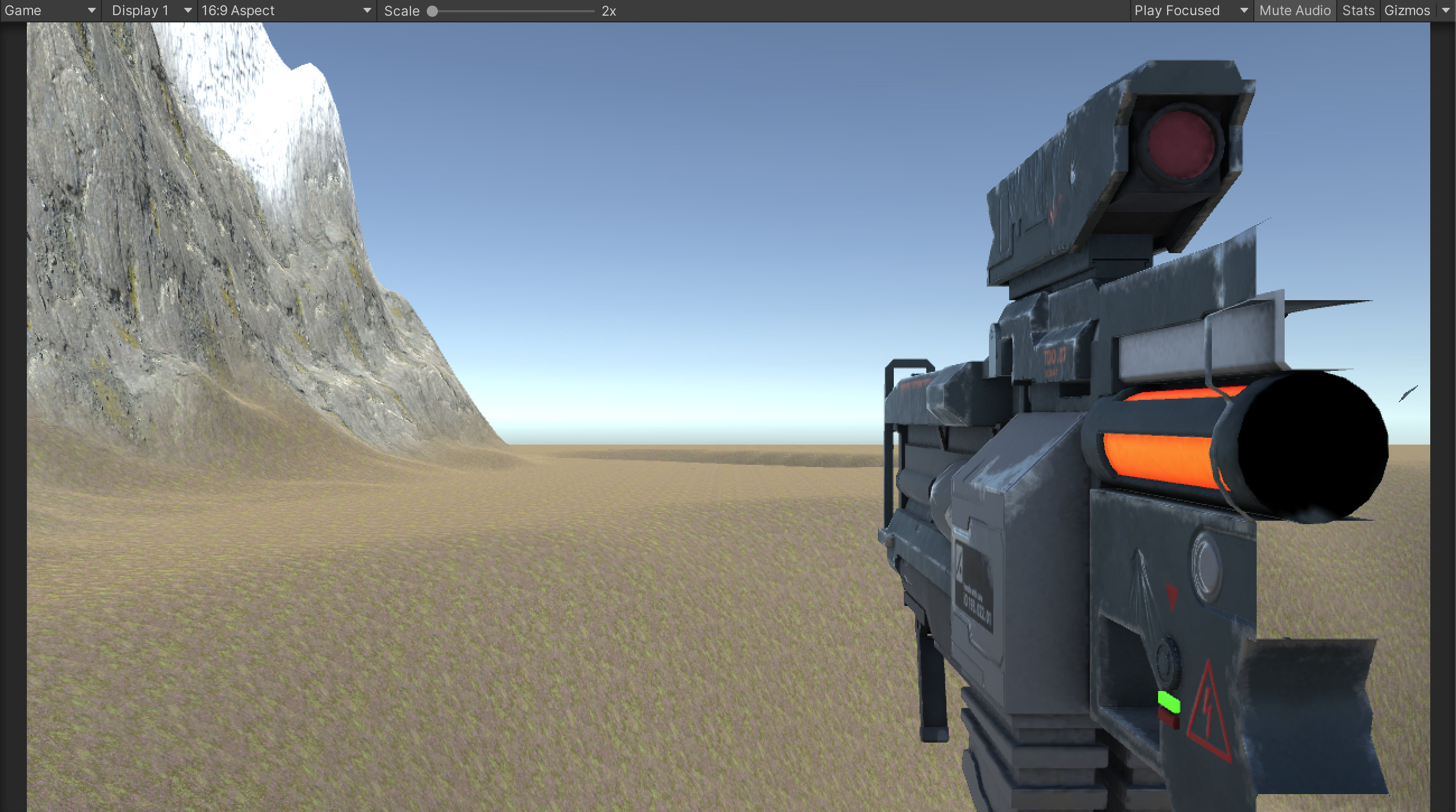Click the round metal button on gun side

[x=1206, y=565]
